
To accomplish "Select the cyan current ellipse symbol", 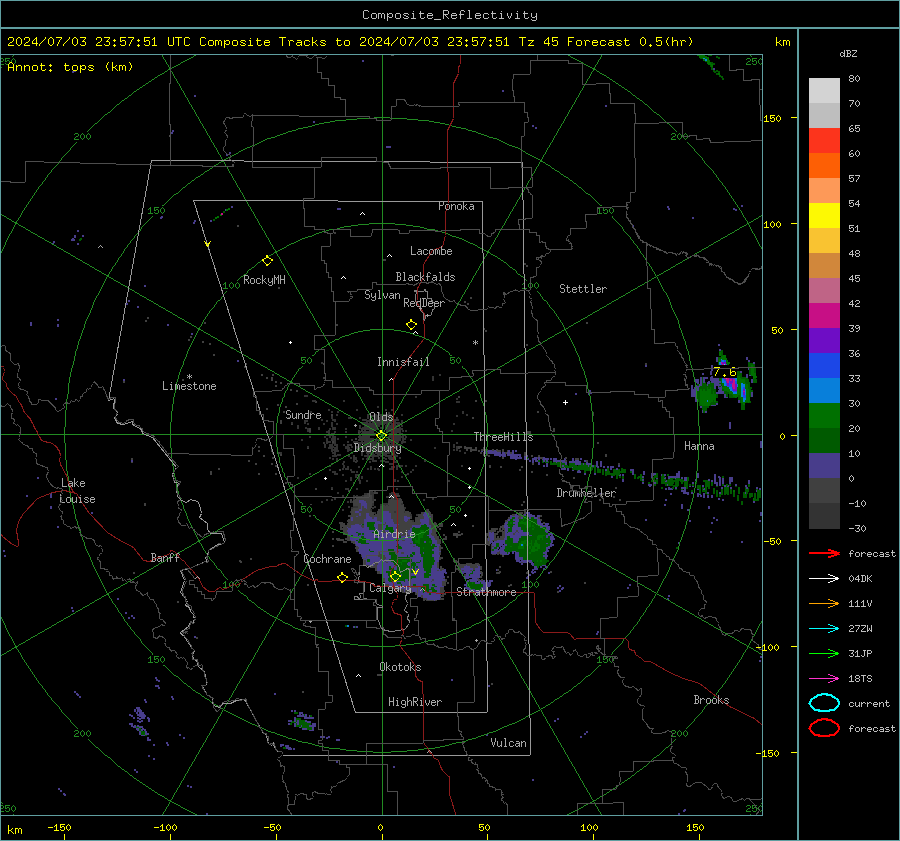I will pyautogui.click(x=824, y=703).
